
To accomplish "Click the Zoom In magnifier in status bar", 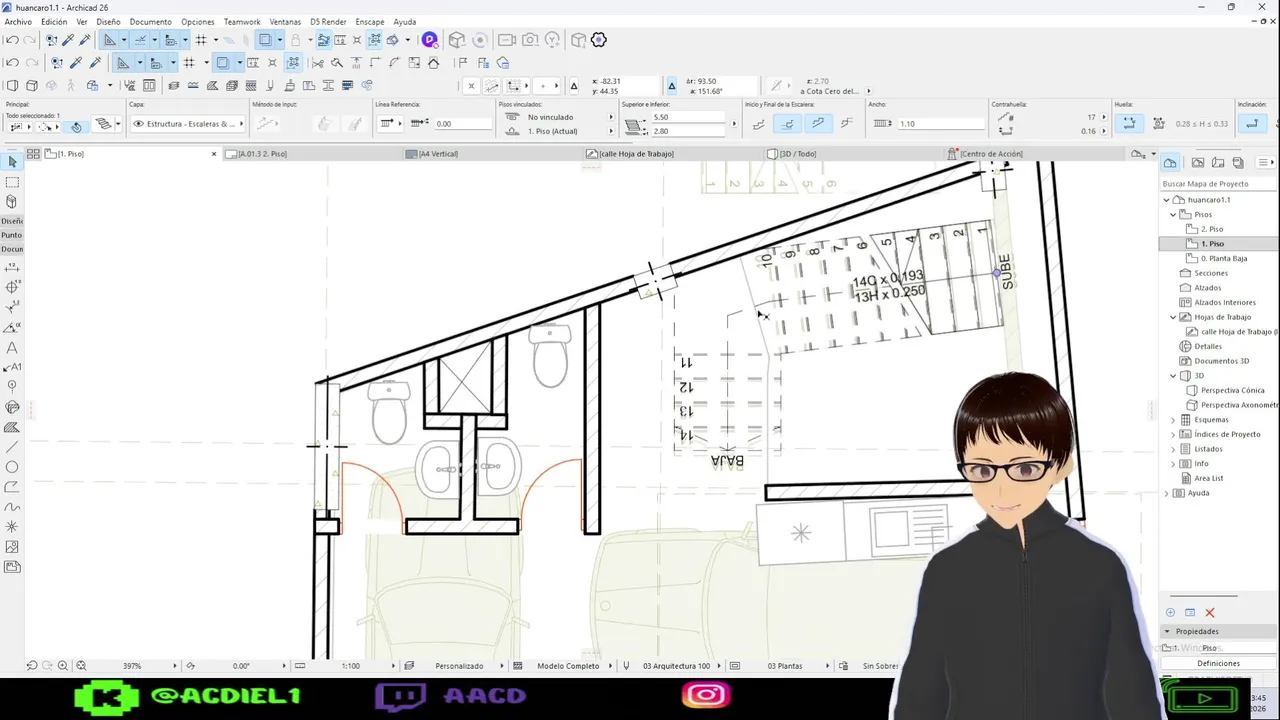I will click(63, 666).
